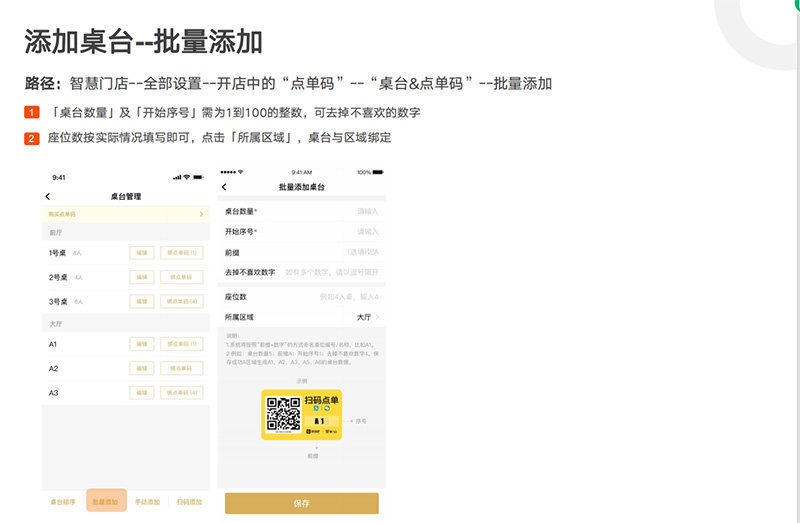
Task: Switch to the 扫码添加 bottom tab
Action: tap(189, 502)
